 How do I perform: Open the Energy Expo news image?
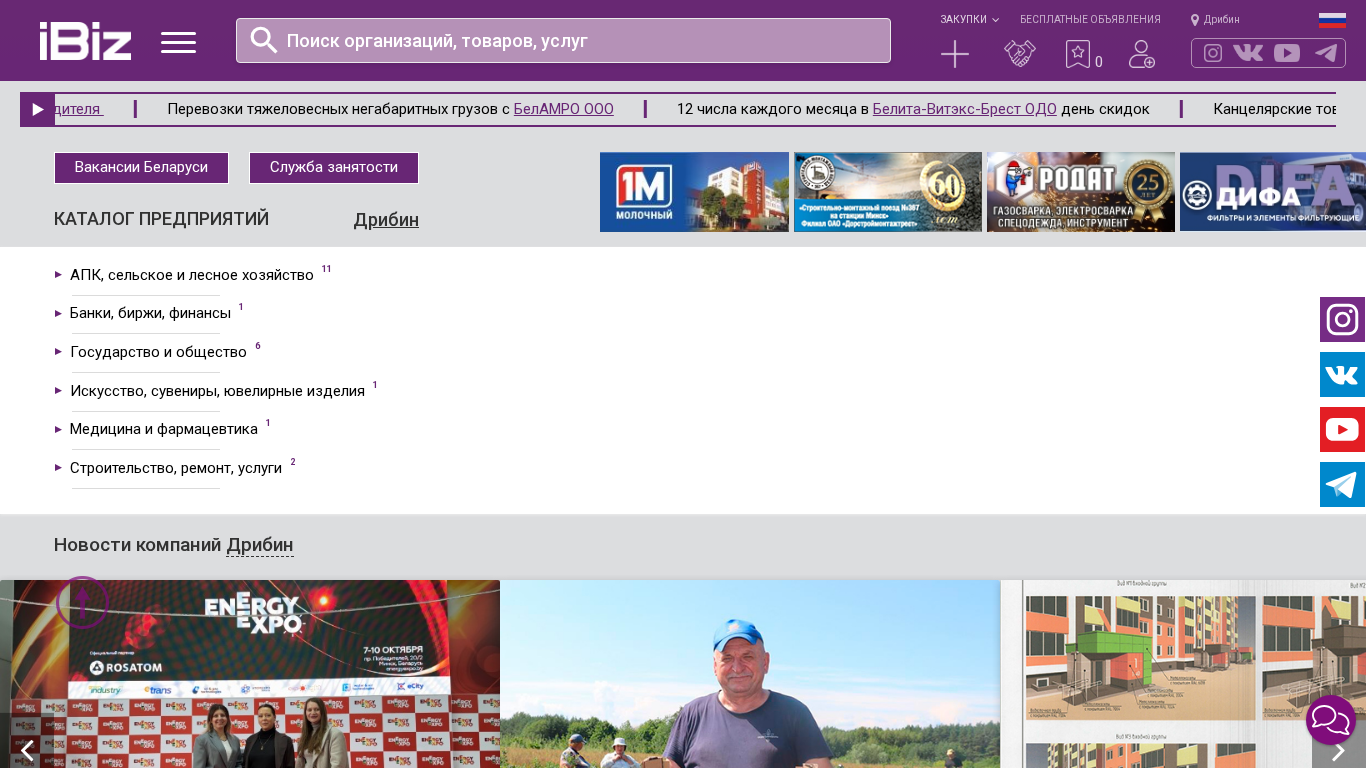[250, 674]
